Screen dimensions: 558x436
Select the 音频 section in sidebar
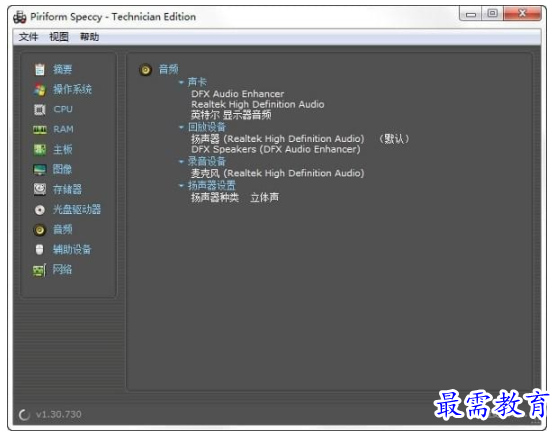pyautogui.click(x=63, y=230)
